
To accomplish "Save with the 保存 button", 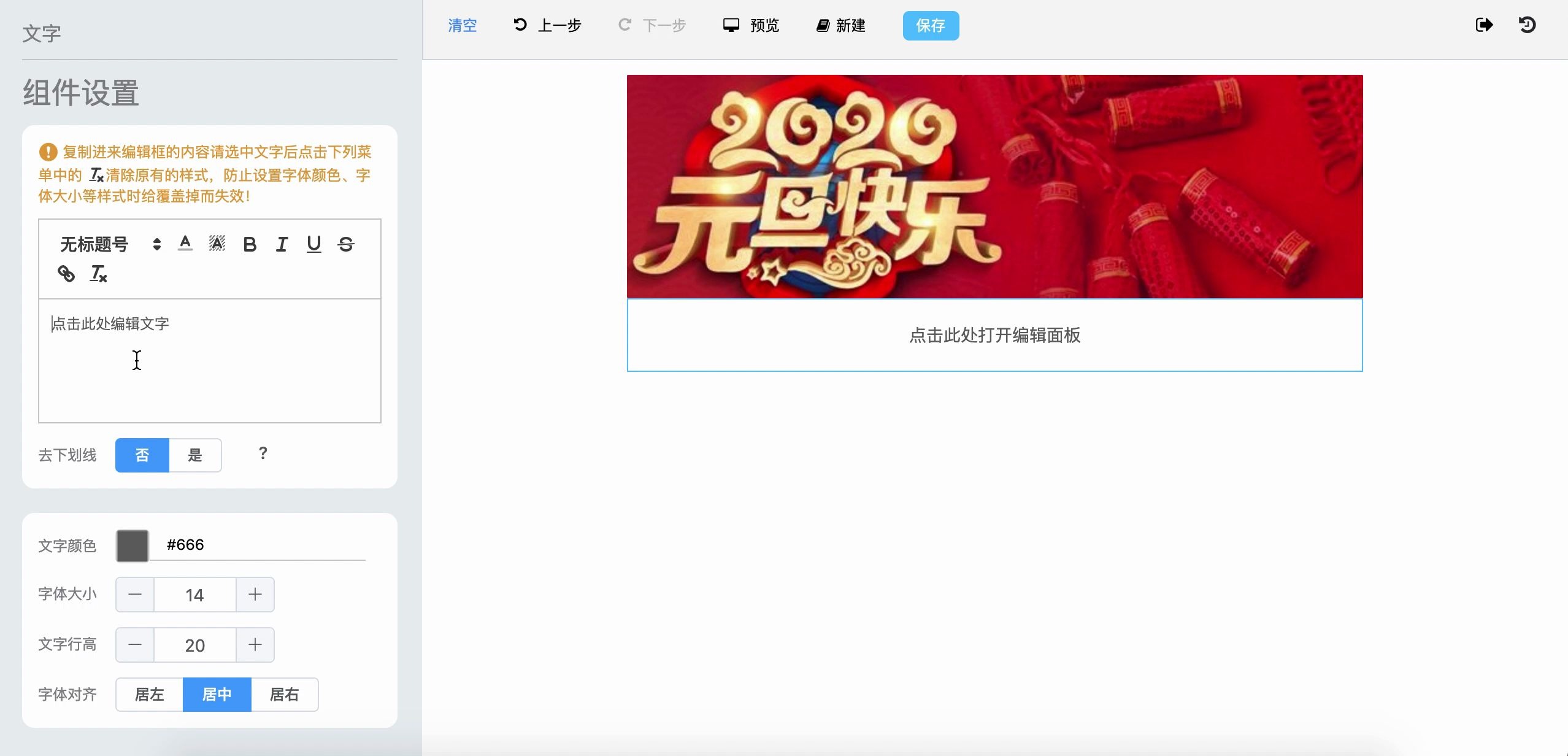I will (931, 26).
